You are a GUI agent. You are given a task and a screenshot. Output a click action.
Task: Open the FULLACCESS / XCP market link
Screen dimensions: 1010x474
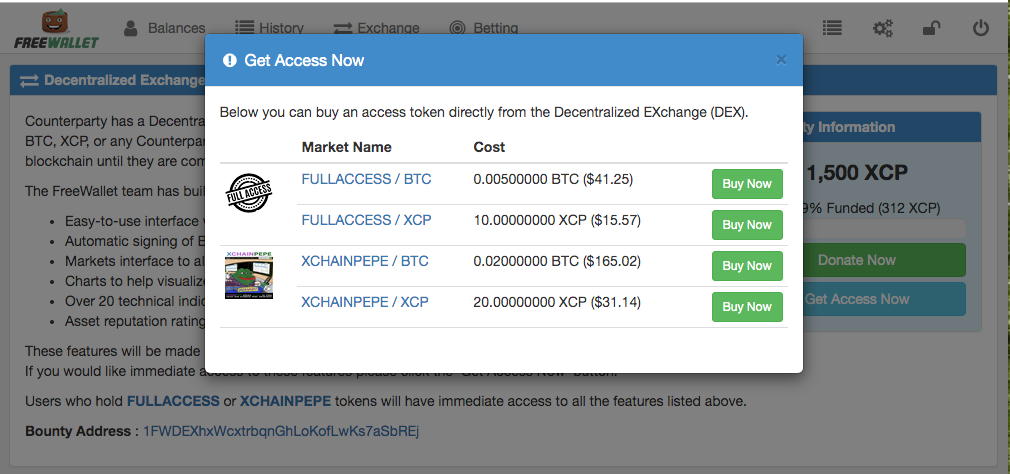pos(367,220)
